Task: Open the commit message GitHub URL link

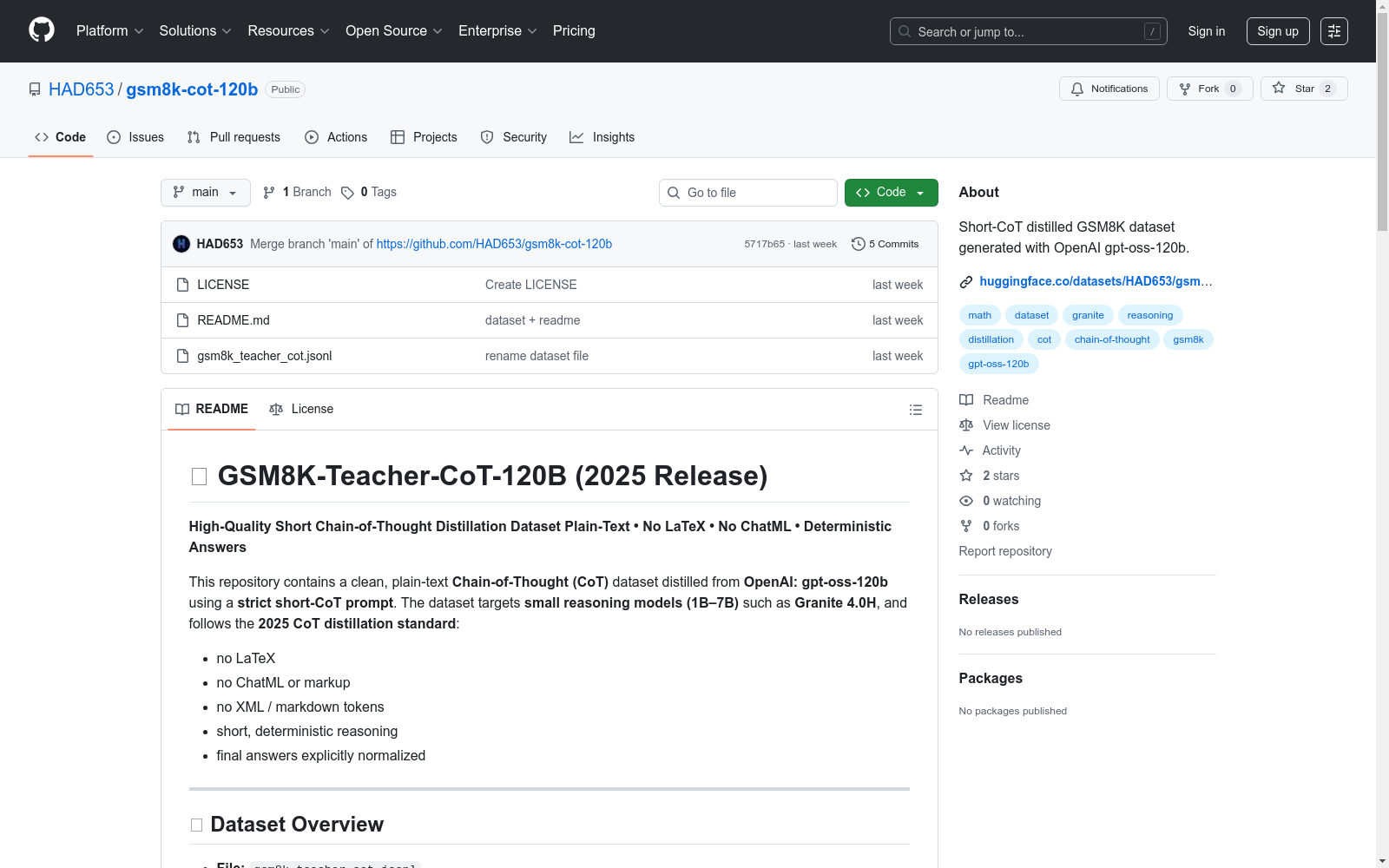Action: [x=494, y=244]
